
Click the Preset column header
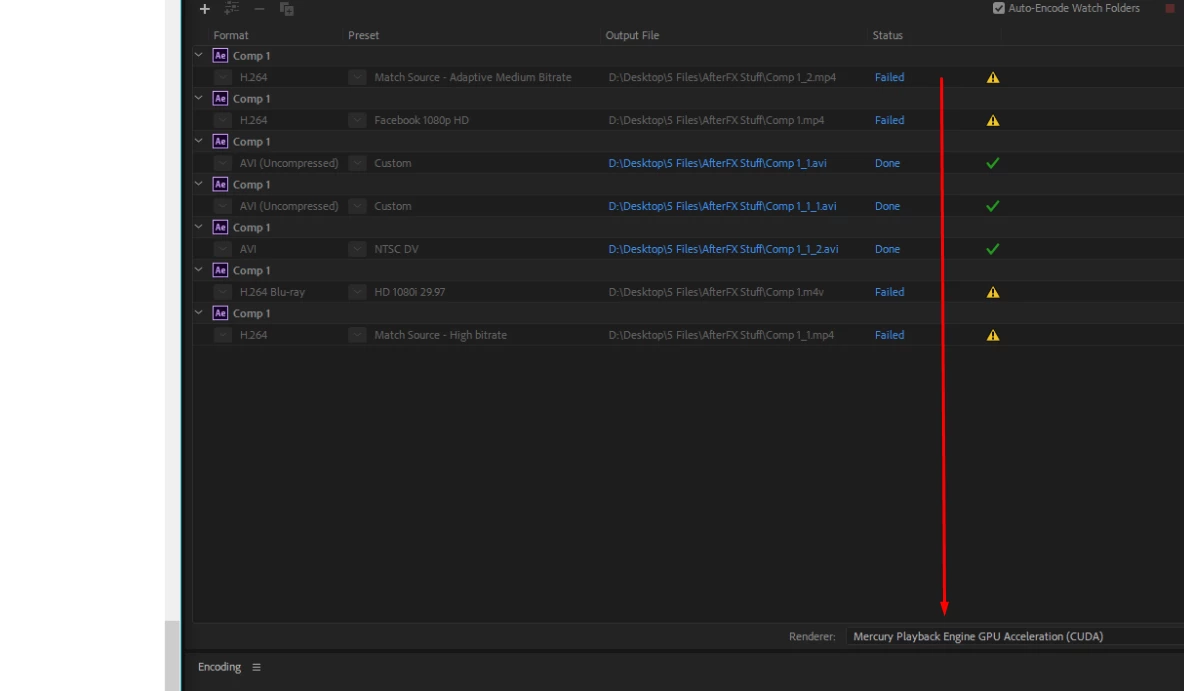(x=363, y=35)
